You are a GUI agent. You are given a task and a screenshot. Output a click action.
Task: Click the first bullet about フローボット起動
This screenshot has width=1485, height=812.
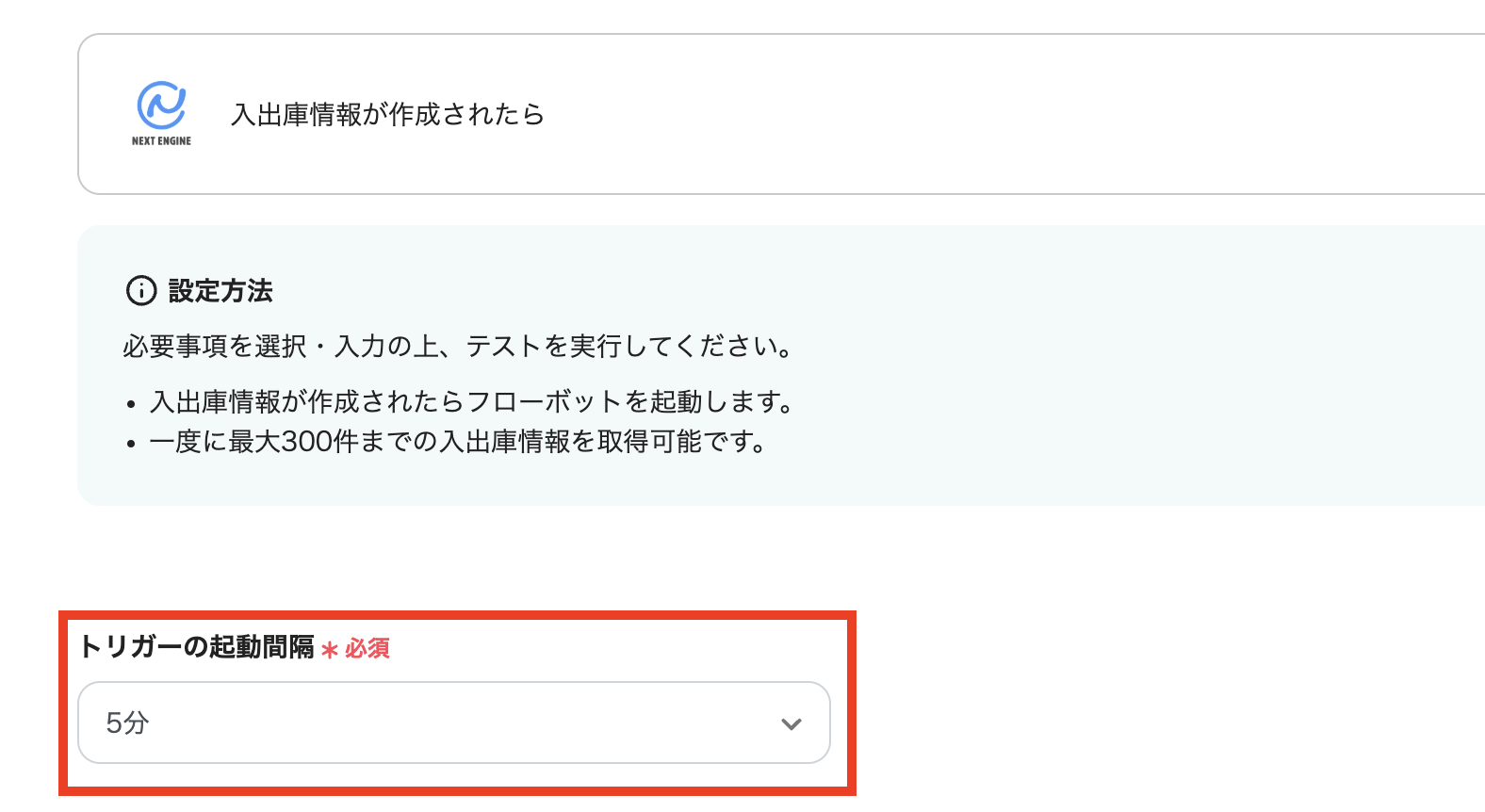tap(471, 401)
